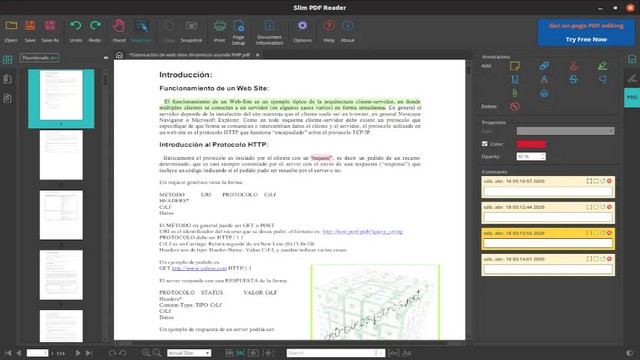
Task: Expand the 03:12:44 comment
Action: pos(589,207)
